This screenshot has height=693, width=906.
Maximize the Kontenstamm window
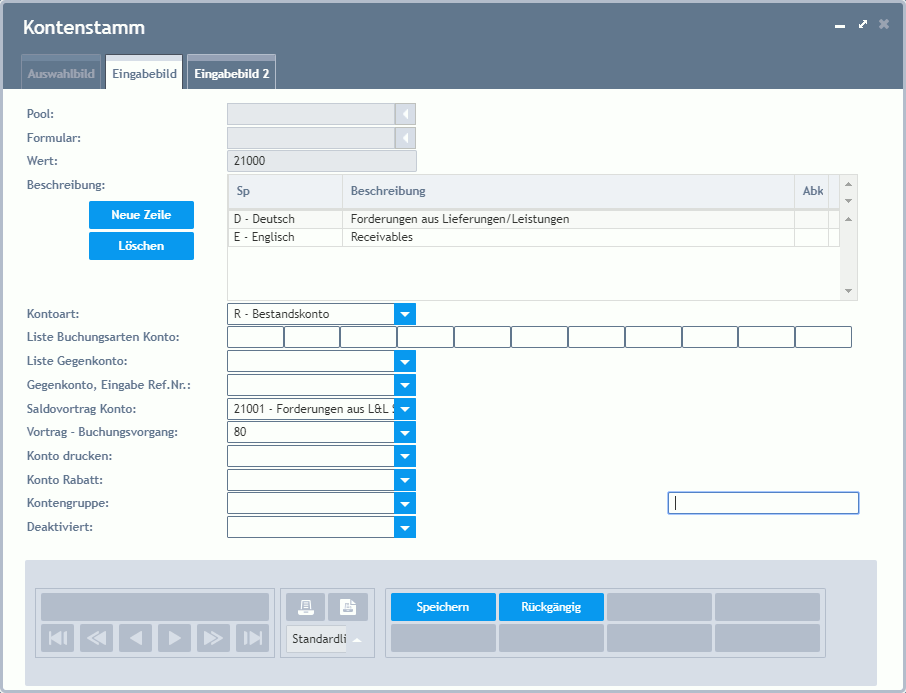point(863,24)
